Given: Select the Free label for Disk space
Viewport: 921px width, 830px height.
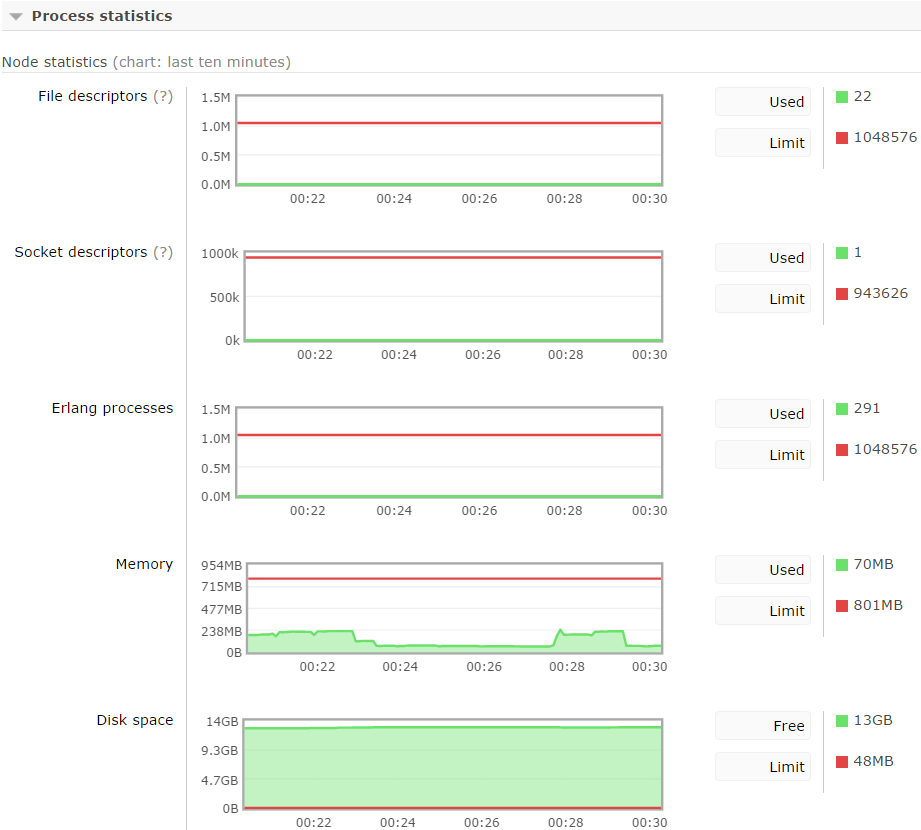Looking at the screenshot, I should tap(788, 726).
